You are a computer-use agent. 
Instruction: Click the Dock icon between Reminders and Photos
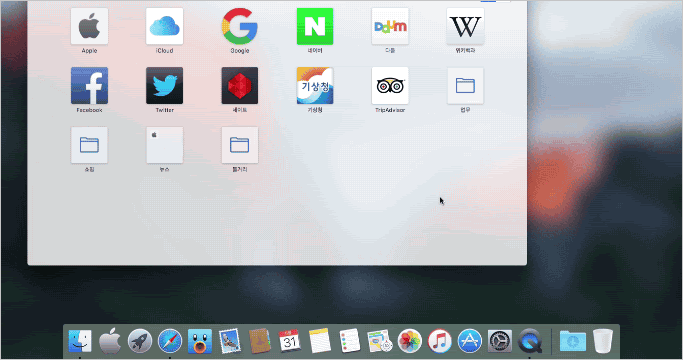point(380,341)
